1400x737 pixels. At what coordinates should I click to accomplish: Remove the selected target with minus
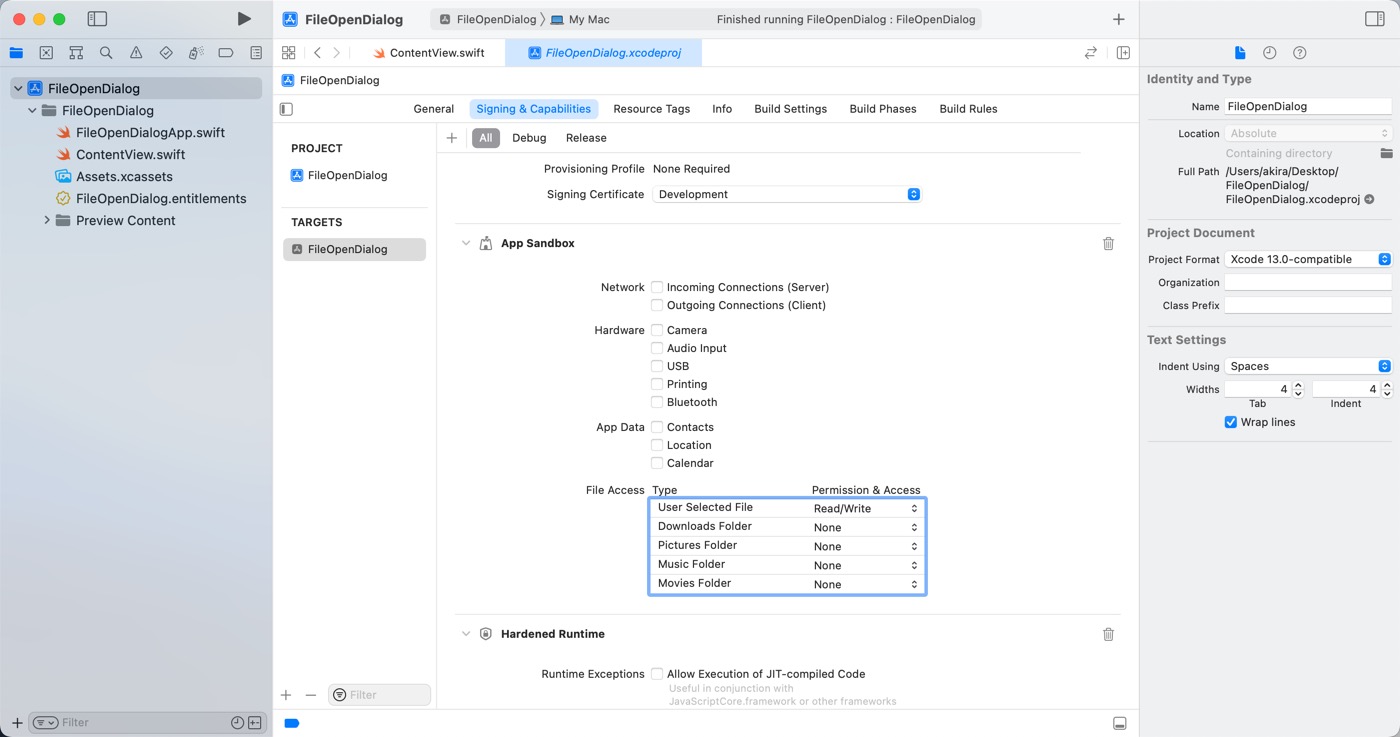coord(311,695)
